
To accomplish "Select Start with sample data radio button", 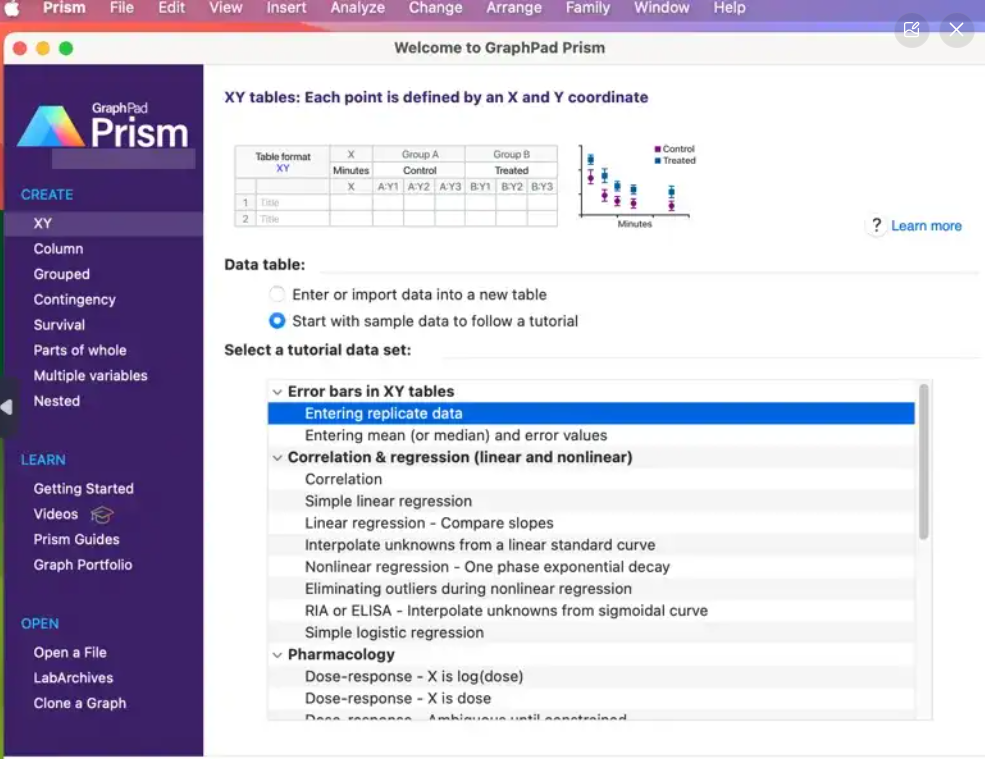I will (x=277, y=321).
